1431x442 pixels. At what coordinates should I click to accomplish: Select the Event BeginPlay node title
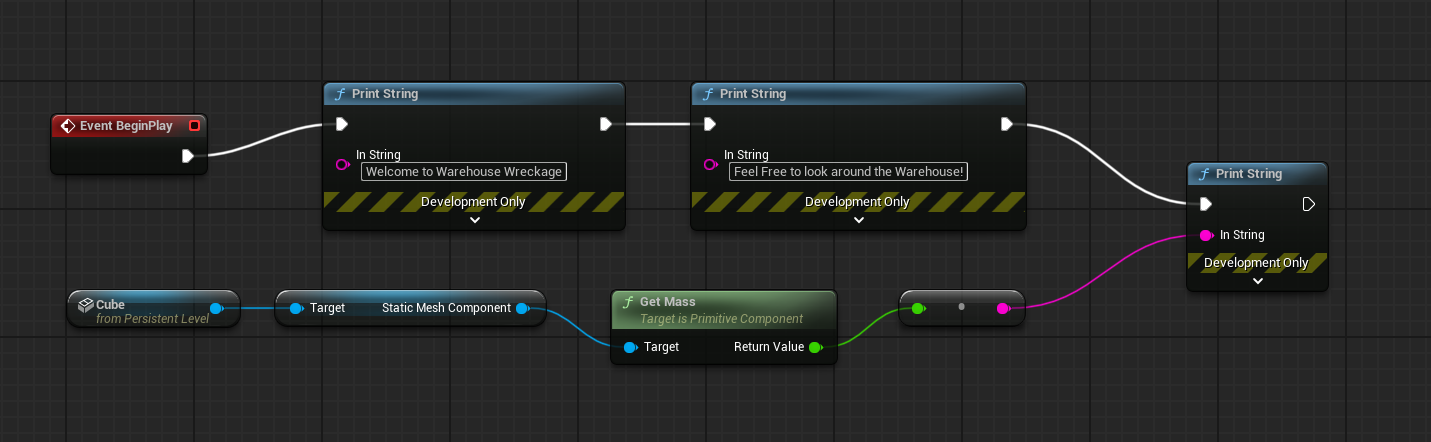tap(126, 126)
